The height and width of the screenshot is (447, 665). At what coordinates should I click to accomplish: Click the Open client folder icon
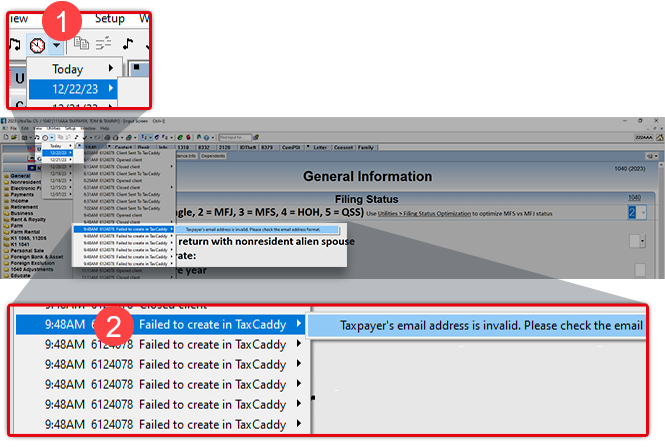[14, 137]
